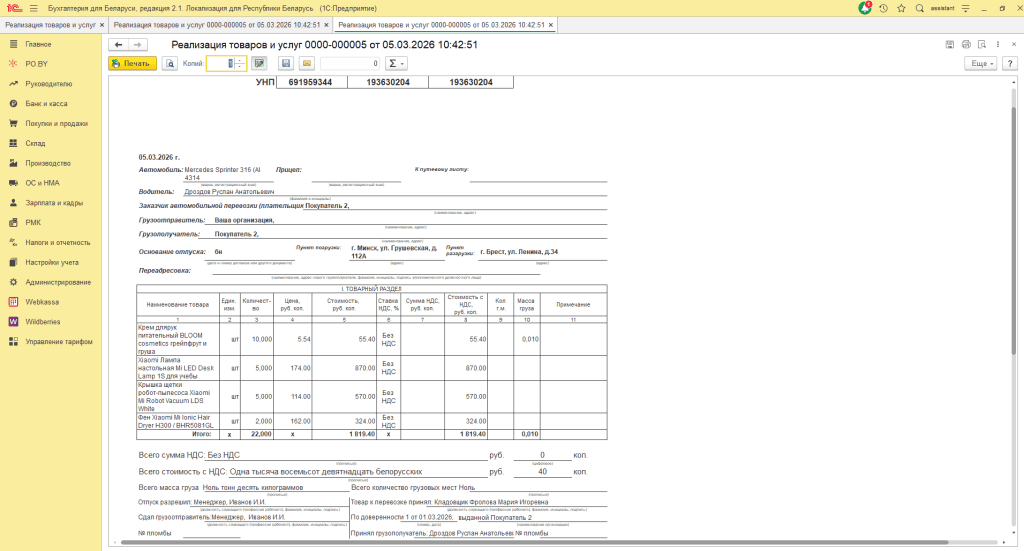Open the notifications bell icon
The width and height of the screenshot is (1024, 551).
(865, 8)
